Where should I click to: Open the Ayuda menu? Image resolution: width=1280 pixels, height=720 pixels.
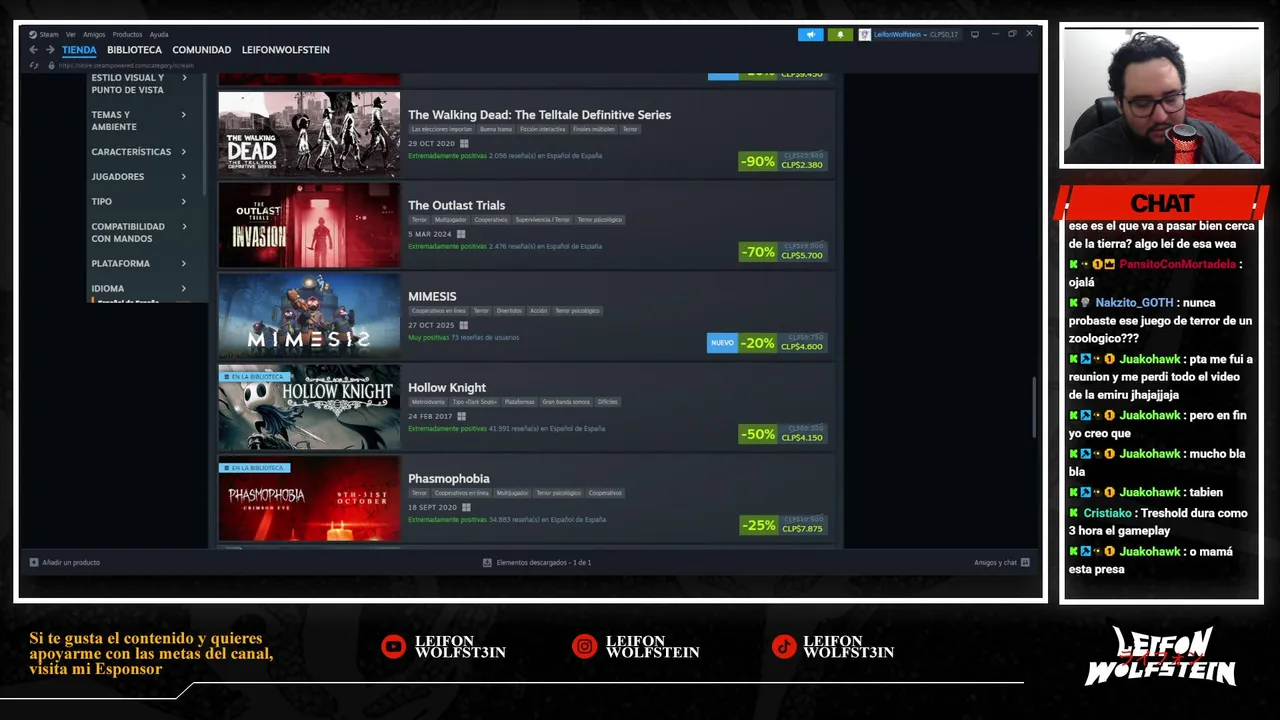pos(159,34)
